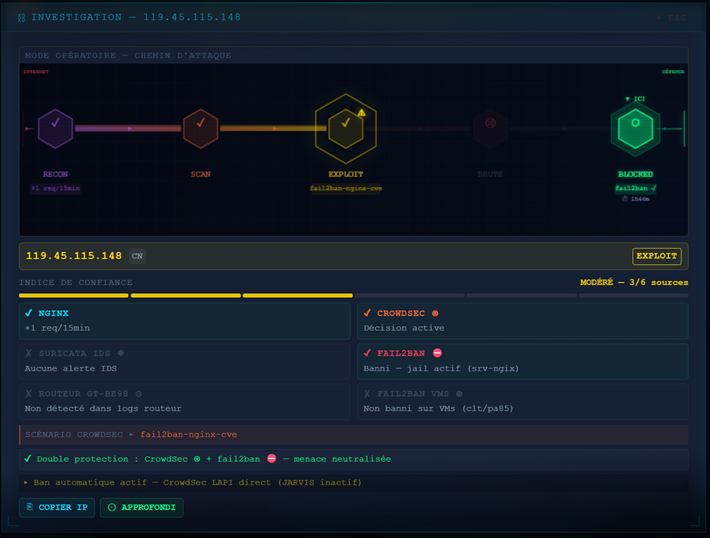The width and height of the screenshot is (710, 538).
Task: Click the COPIER IP button
Action: (x=57, y=507)
